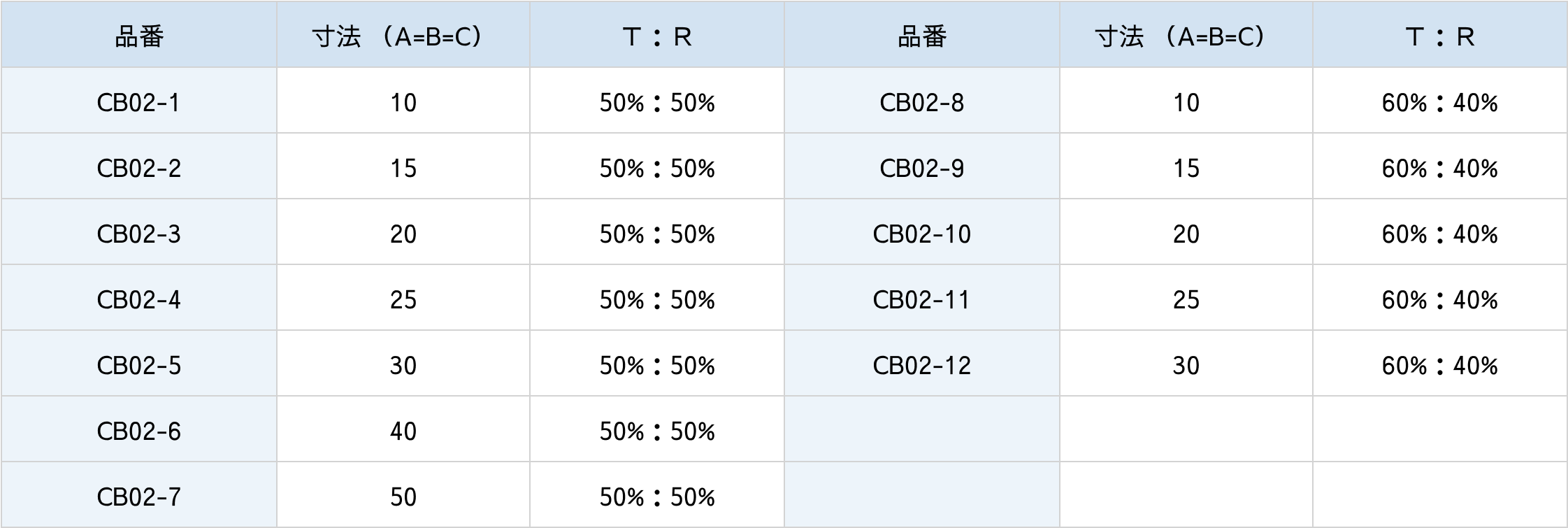
Task: Click the CB02-9 product cell
Action: click(x=921, y=169)
